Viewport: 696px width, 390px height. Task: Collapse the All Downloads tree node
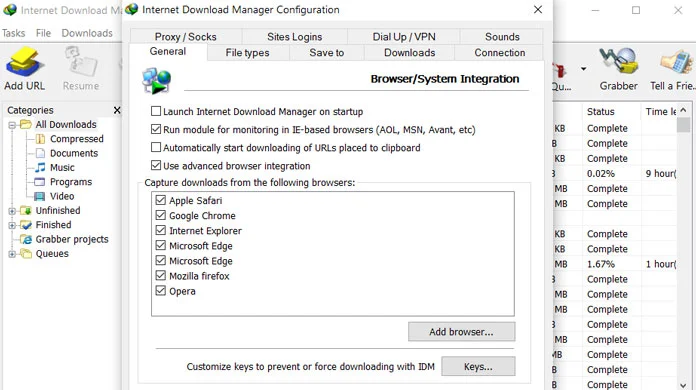pyautogui.click(x=12, y=125)
